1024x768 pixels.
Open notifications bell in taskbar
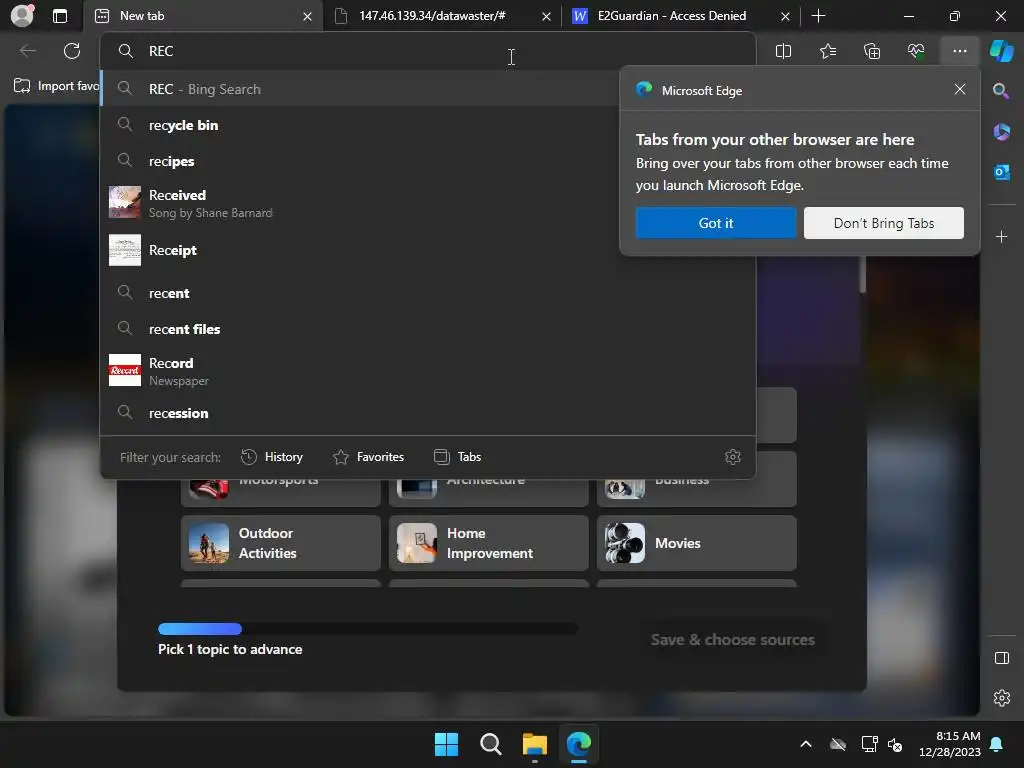click(x=996, y=744)
